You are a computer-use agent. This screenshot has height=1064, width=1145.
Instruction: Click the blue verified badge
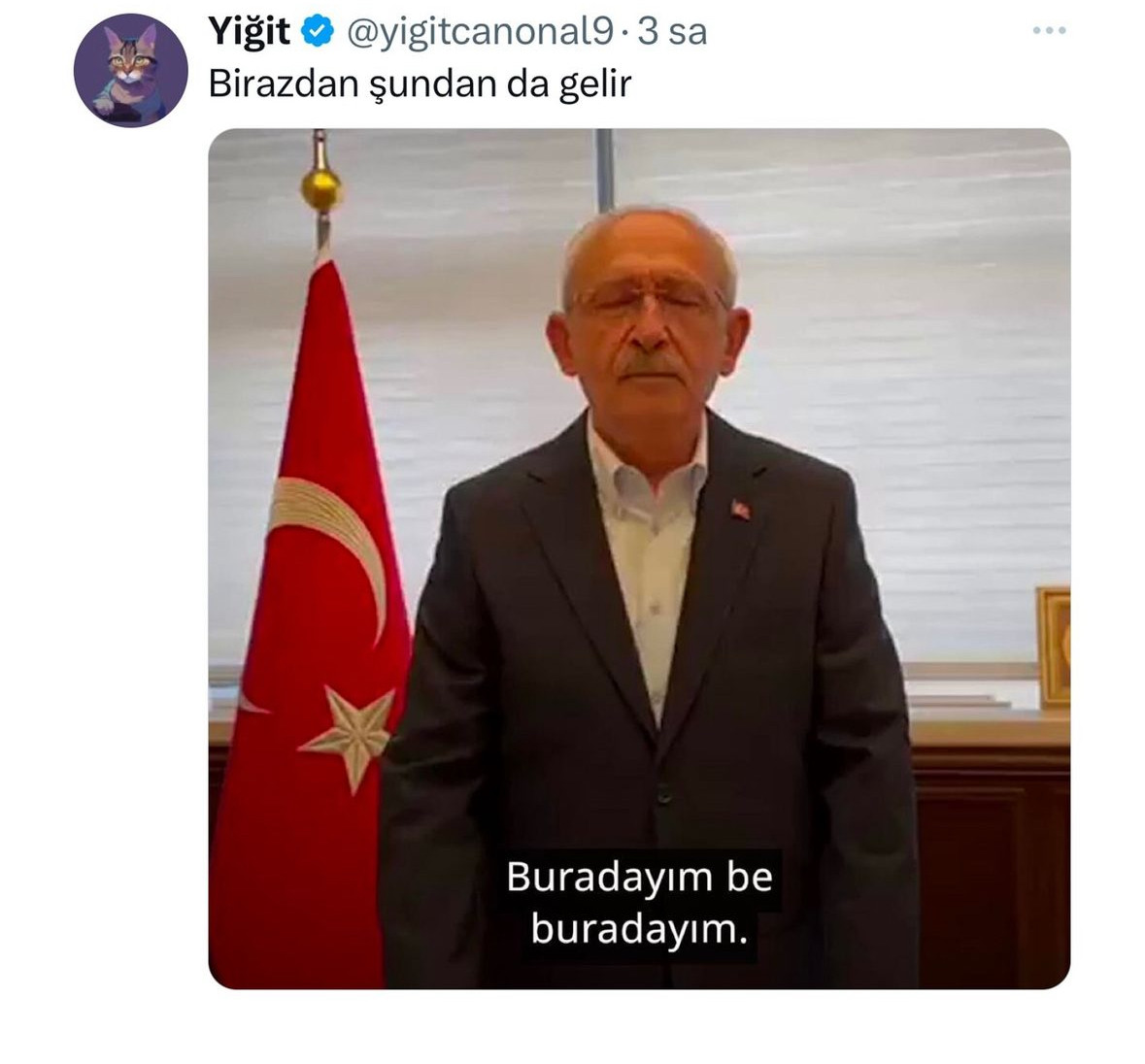317,32
